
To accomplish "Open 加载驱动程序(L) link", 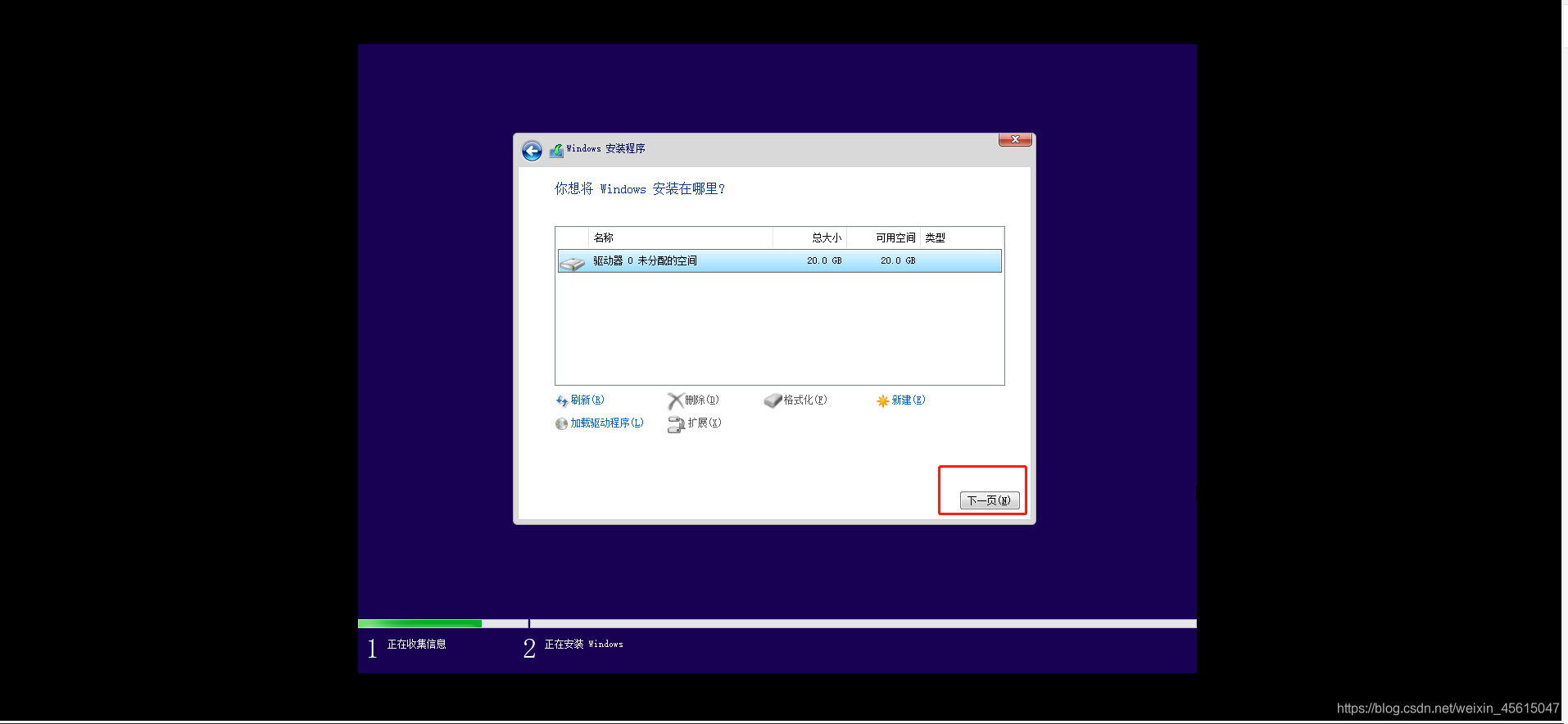I will [x=607, y=423].
